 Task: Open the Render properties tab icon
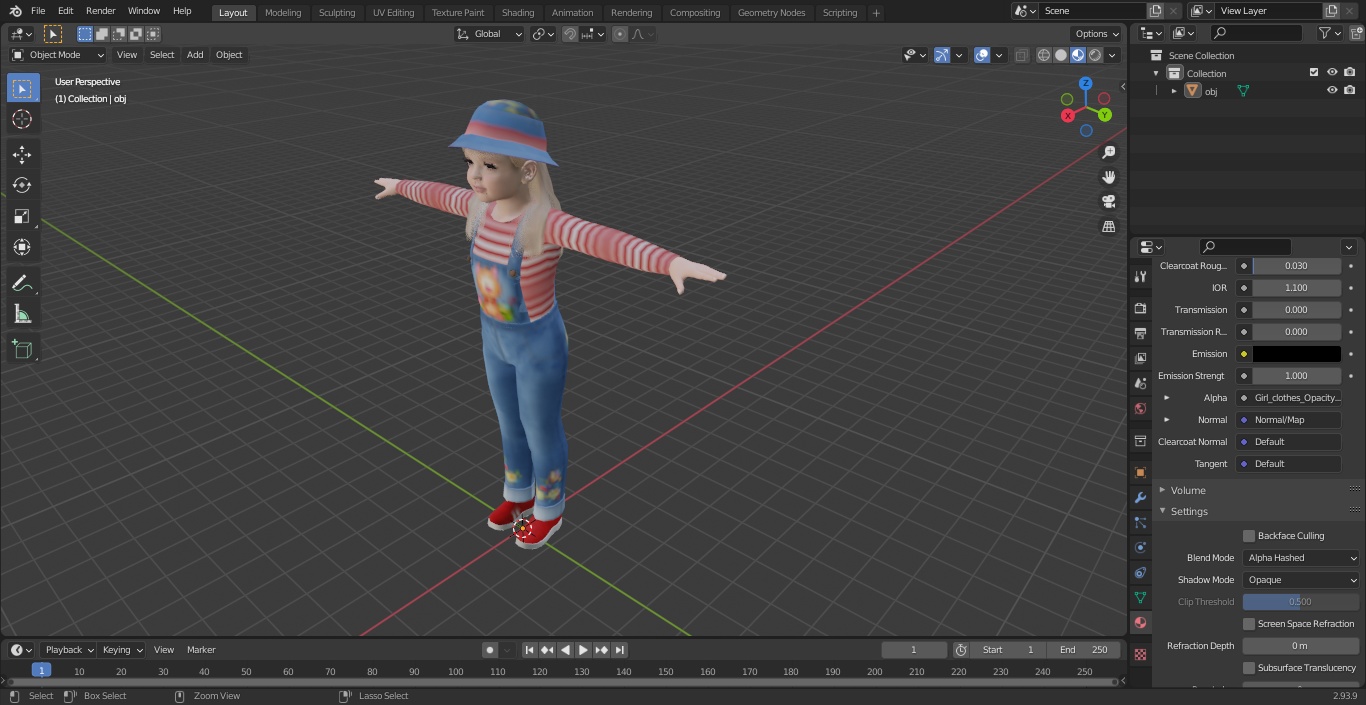1140,309
